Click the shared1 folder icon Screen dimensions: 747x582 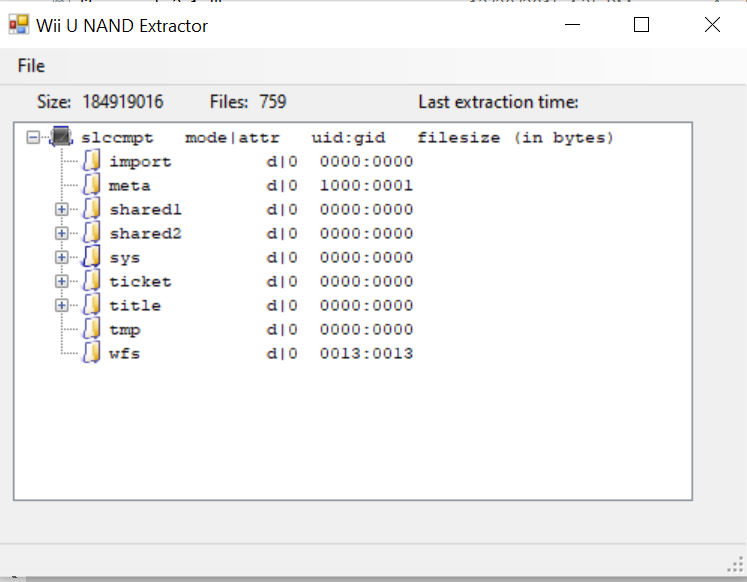91,209
